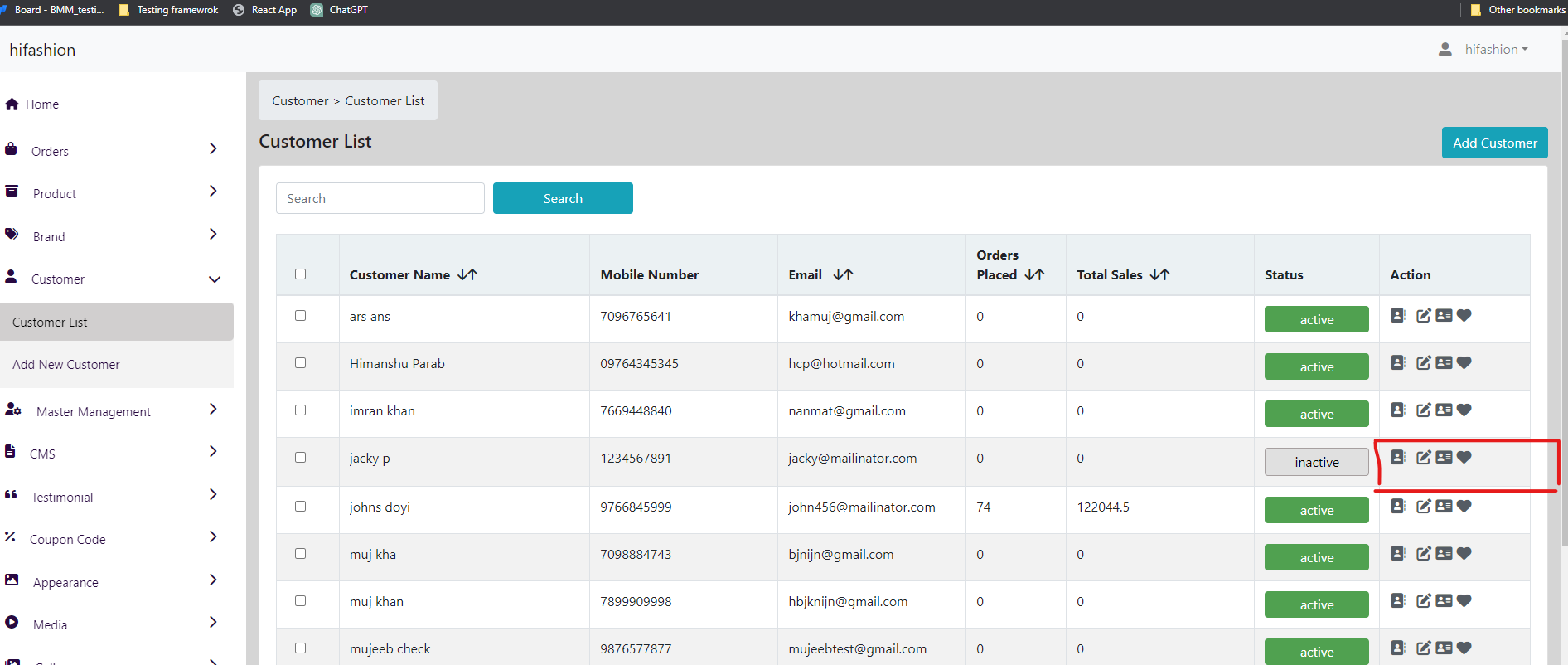Expand the Brand section chevron
The height and width of the screenshot is (665, 1568).
213,234
